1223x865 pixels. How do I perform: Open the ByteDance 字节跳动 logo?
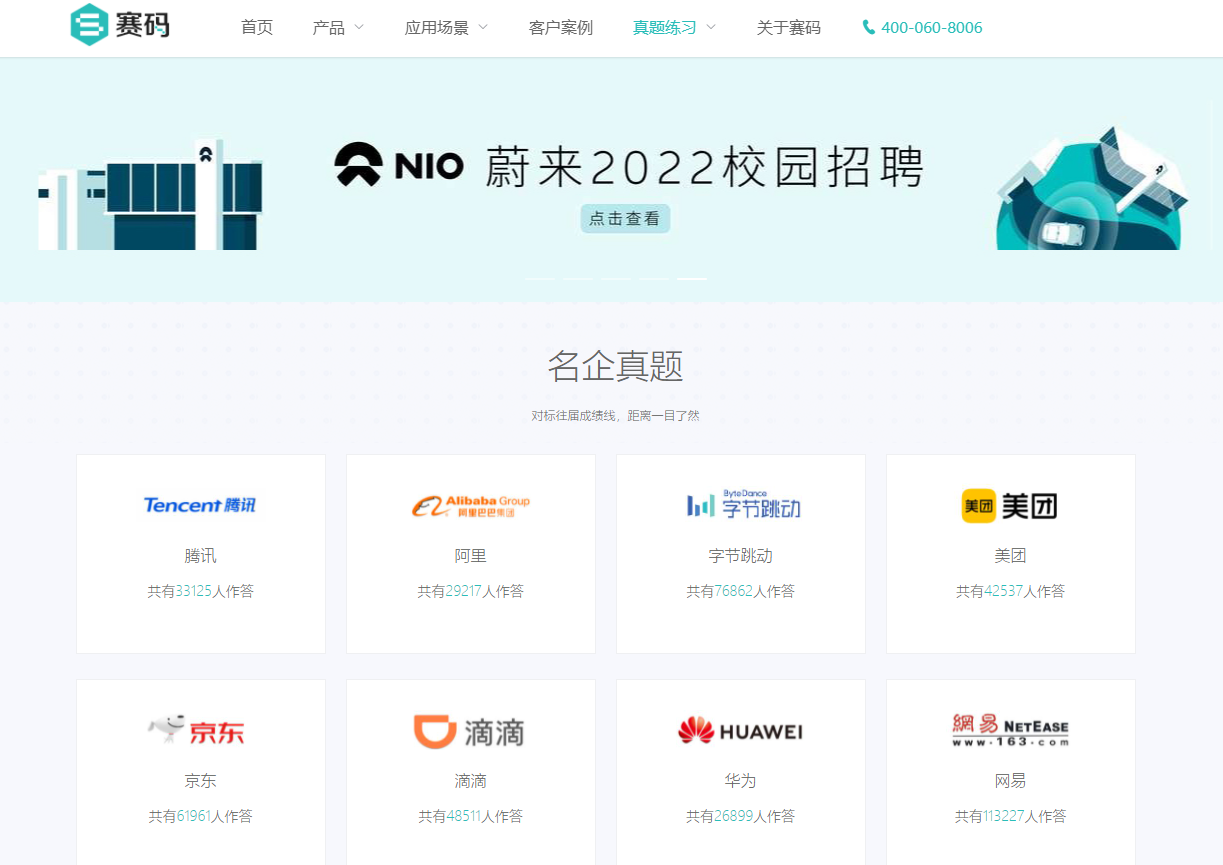click(x=743, y=504)
